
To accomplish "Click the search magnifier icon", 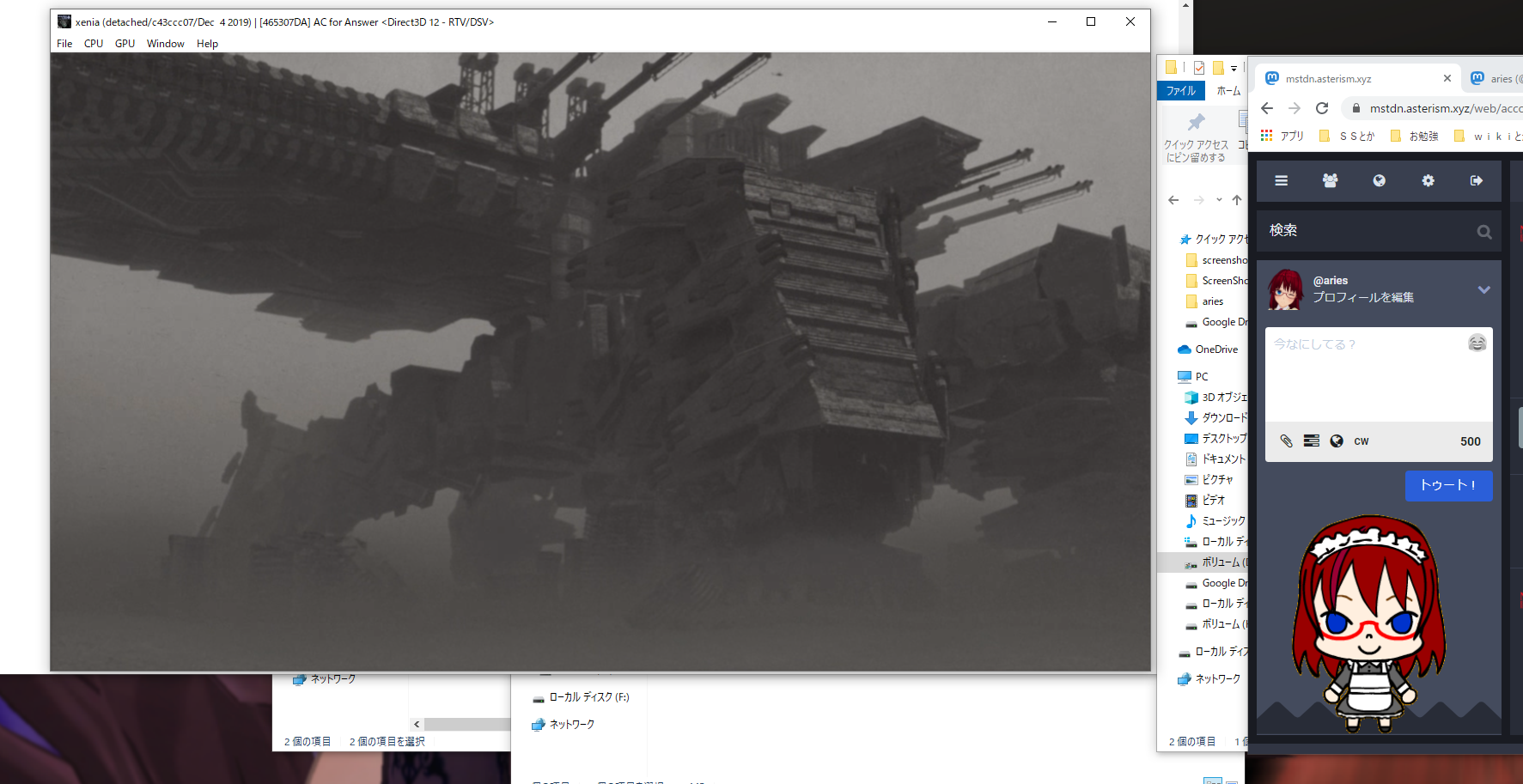I will (x=1483, y=232).
